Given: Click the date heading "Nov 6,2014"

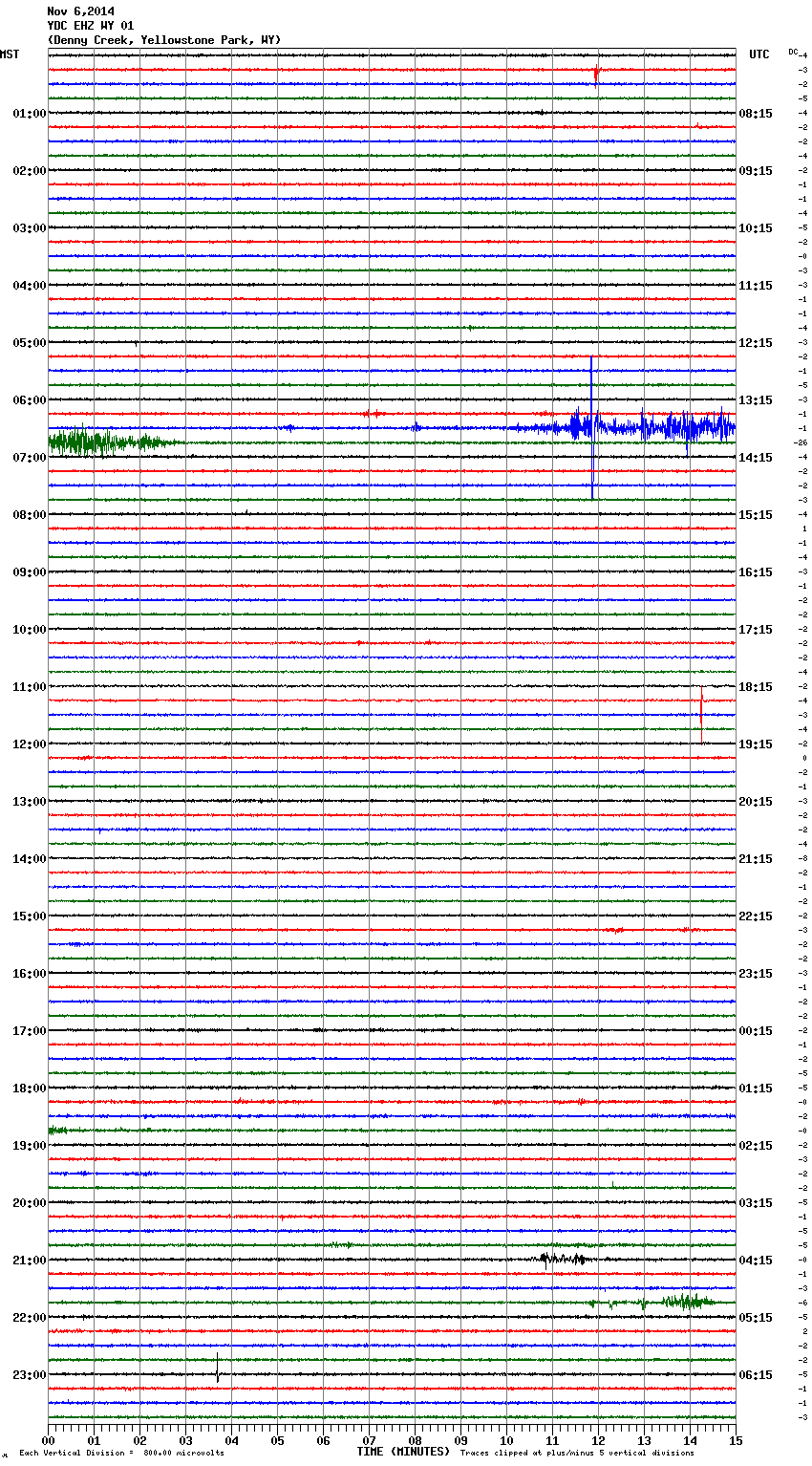Looking at the screenshot, I should tap(80, 11).
